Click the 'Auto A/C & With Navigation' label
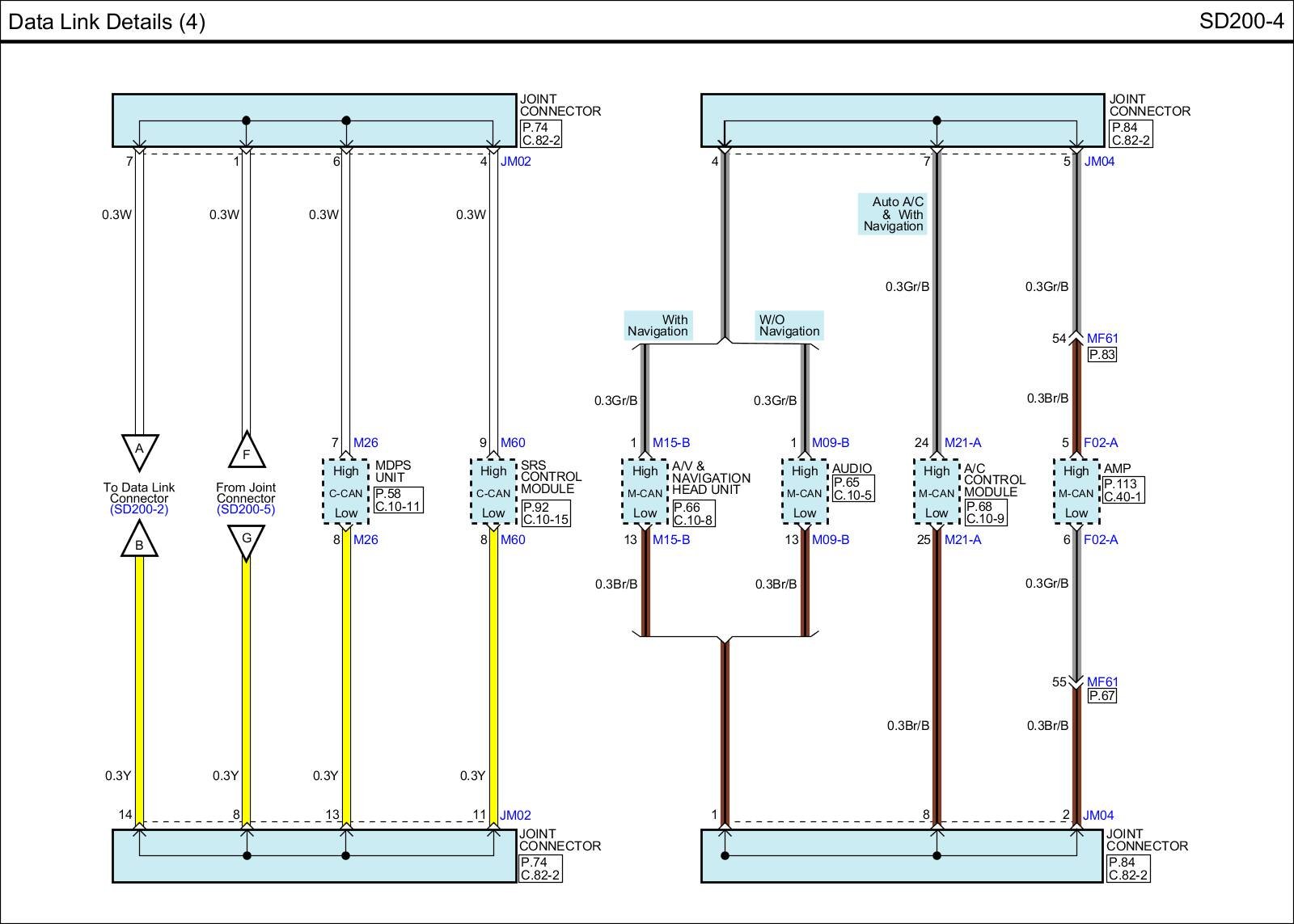Viewport: 1294px width, 924px height. tap(893, 214)
